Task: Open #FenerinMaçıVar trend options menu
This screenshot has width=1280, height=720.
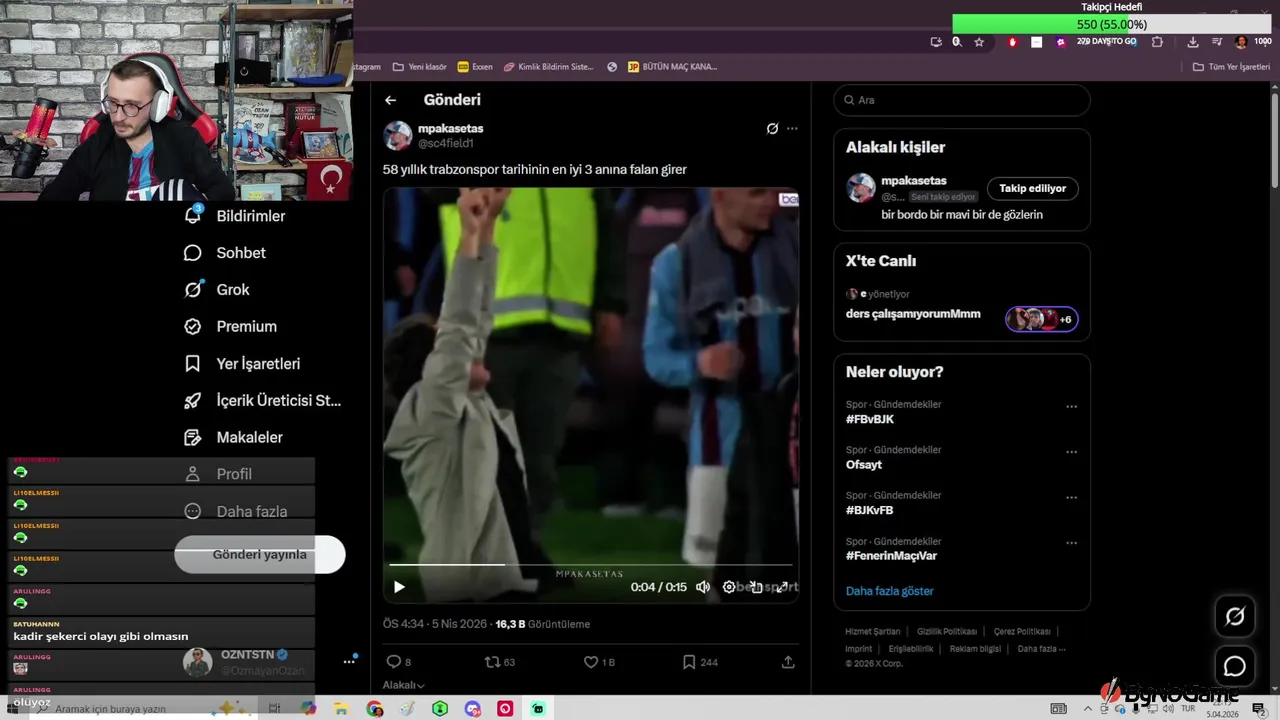Action: [x=1071, y=543]
